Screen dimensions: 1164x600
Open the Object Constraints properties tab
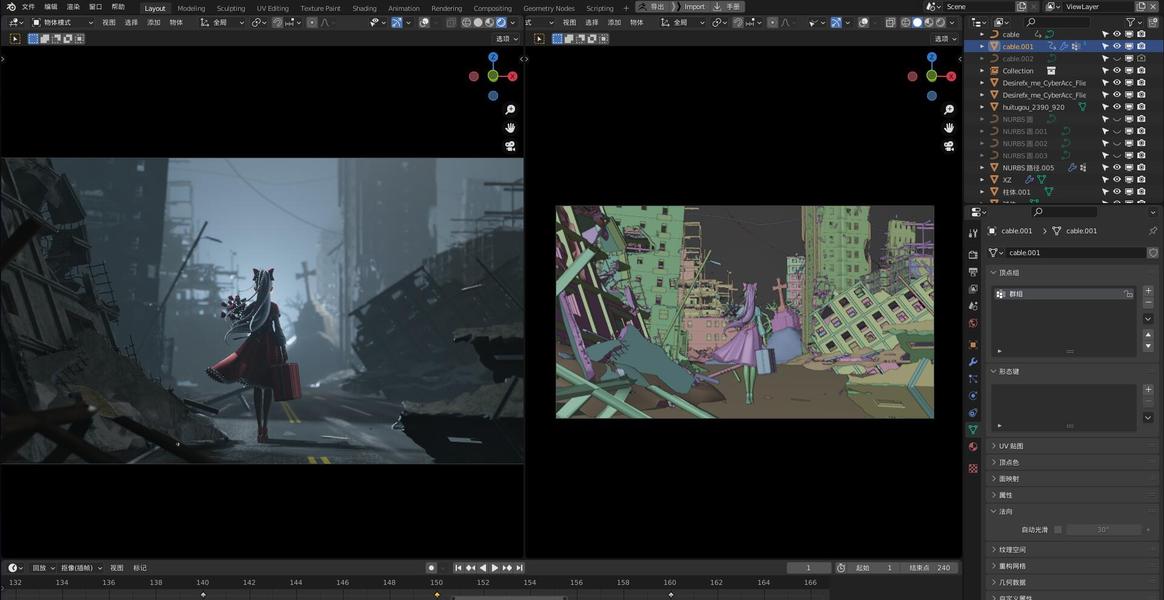click(x=973, y=413)
